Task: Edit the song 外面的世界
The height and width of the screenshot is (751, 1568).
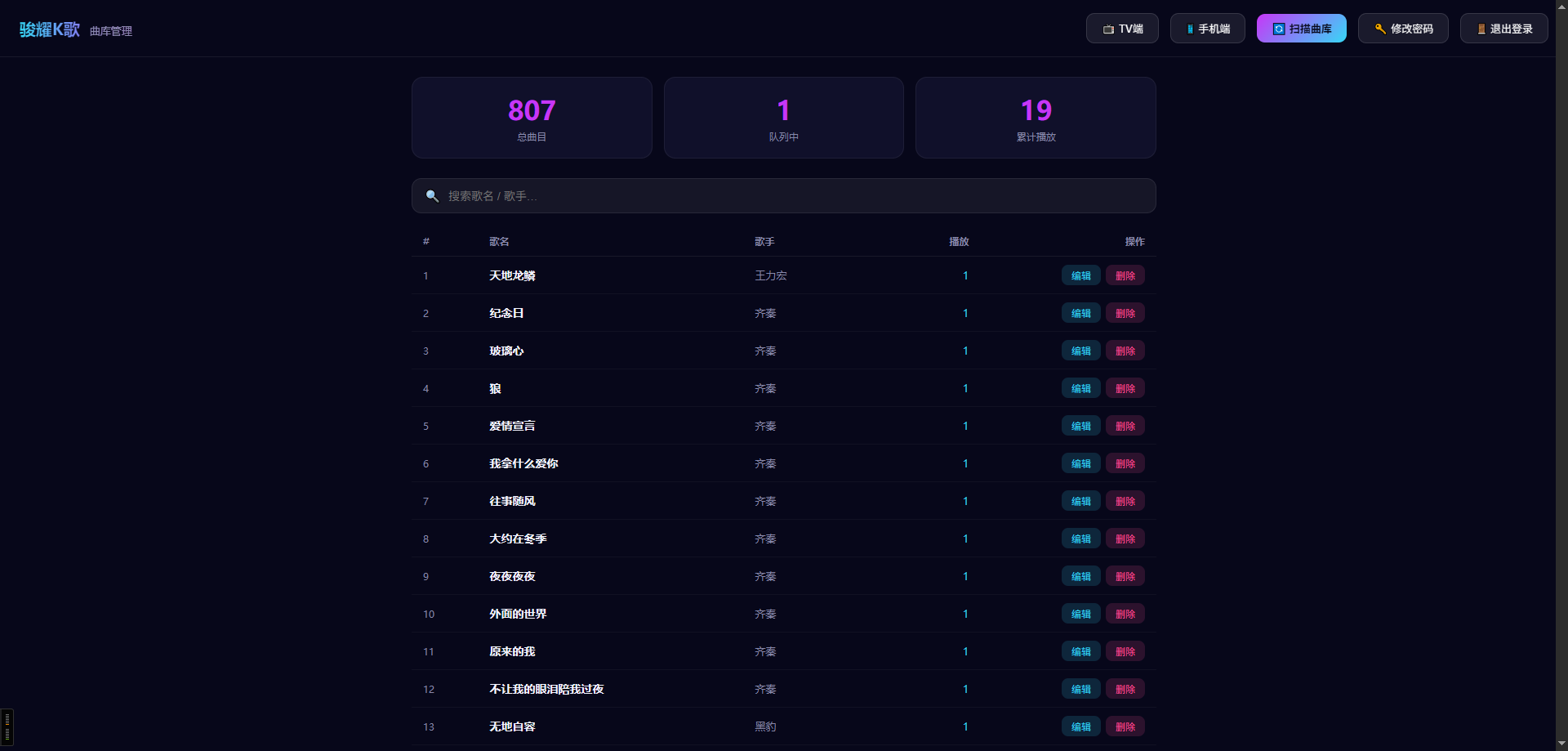Action: (x=1080, y=614)
